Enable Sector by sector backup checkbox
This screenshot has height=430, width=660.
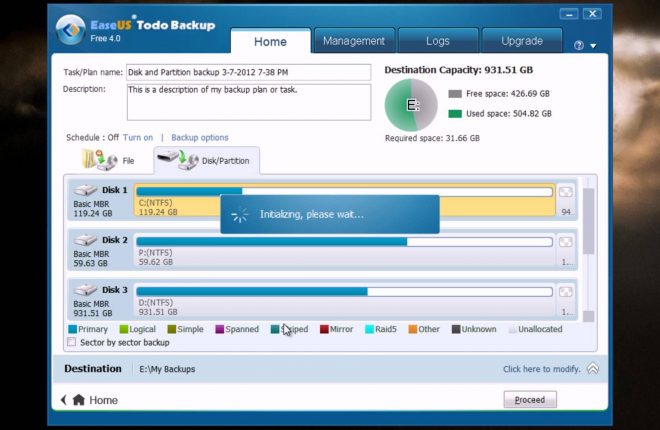click(x=72, y=342)
